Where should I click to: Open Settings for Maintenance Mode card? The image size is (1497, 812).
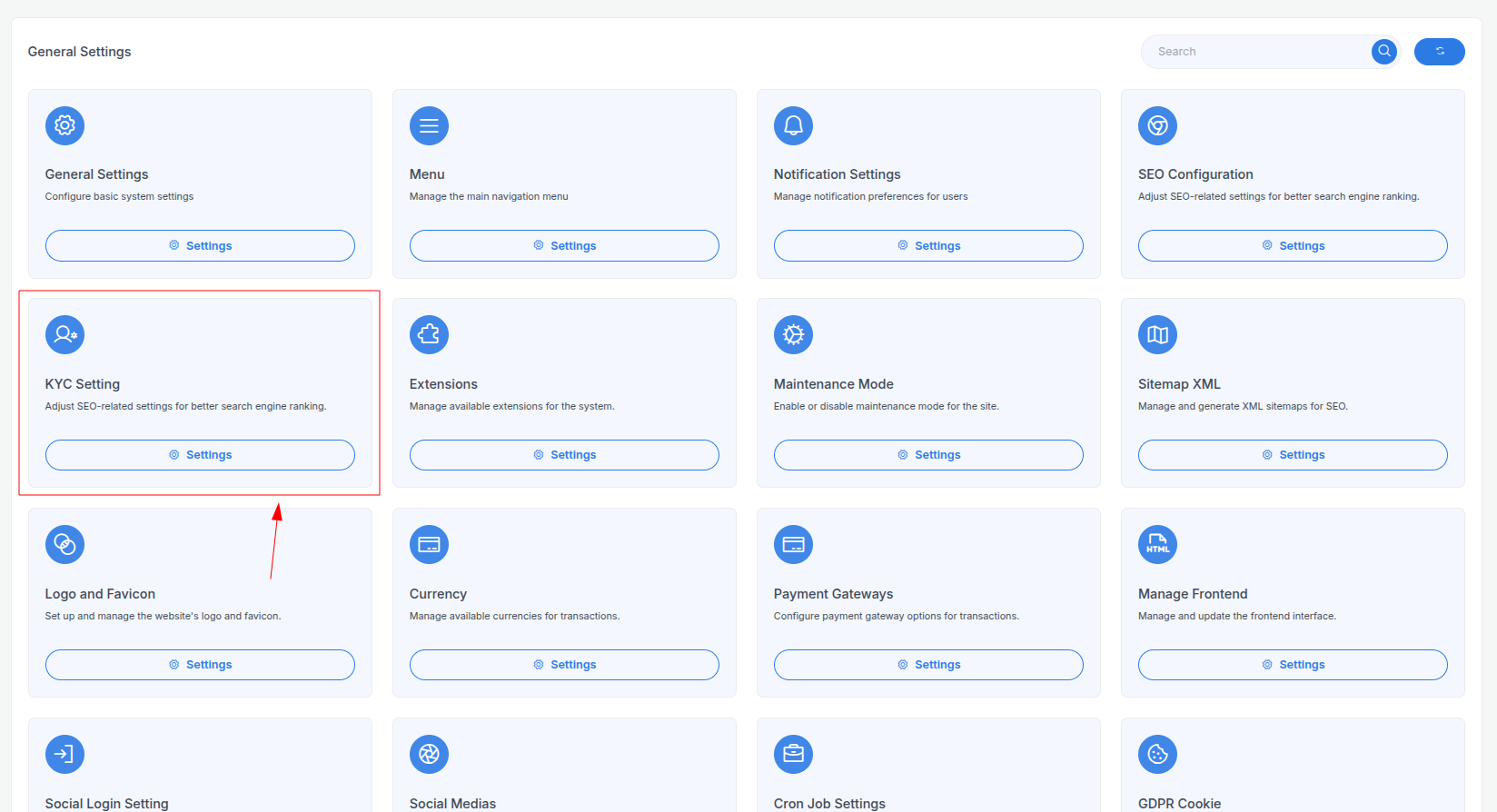click(928, 455)
